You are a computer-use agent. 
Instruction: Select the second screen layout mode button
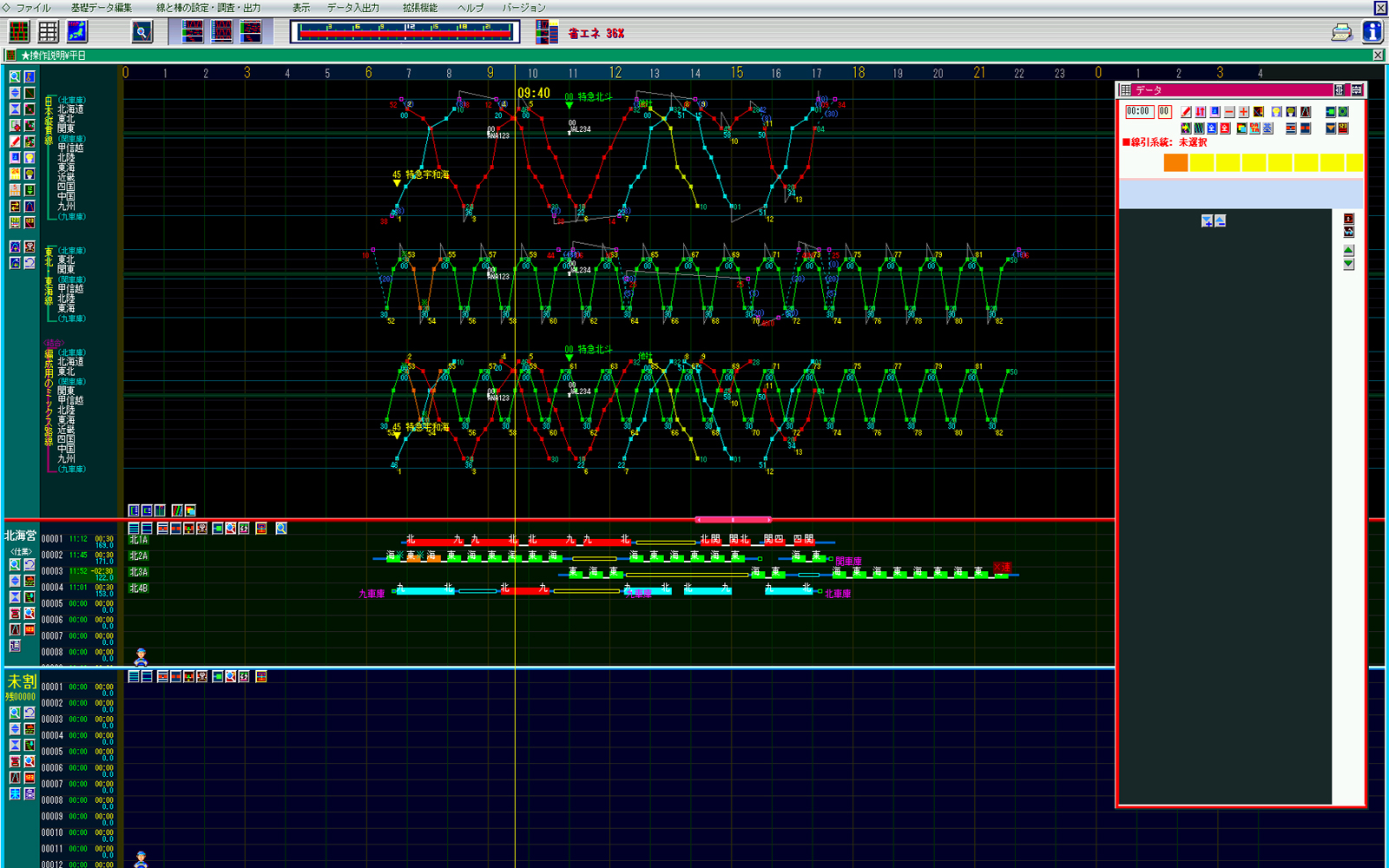pyautogui.click(x=222, y=32)
